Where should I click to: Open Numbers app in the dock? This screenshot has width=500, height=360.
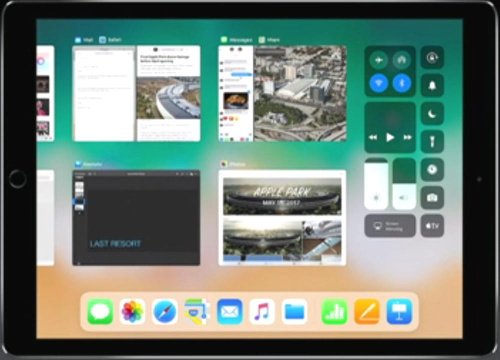334,312
